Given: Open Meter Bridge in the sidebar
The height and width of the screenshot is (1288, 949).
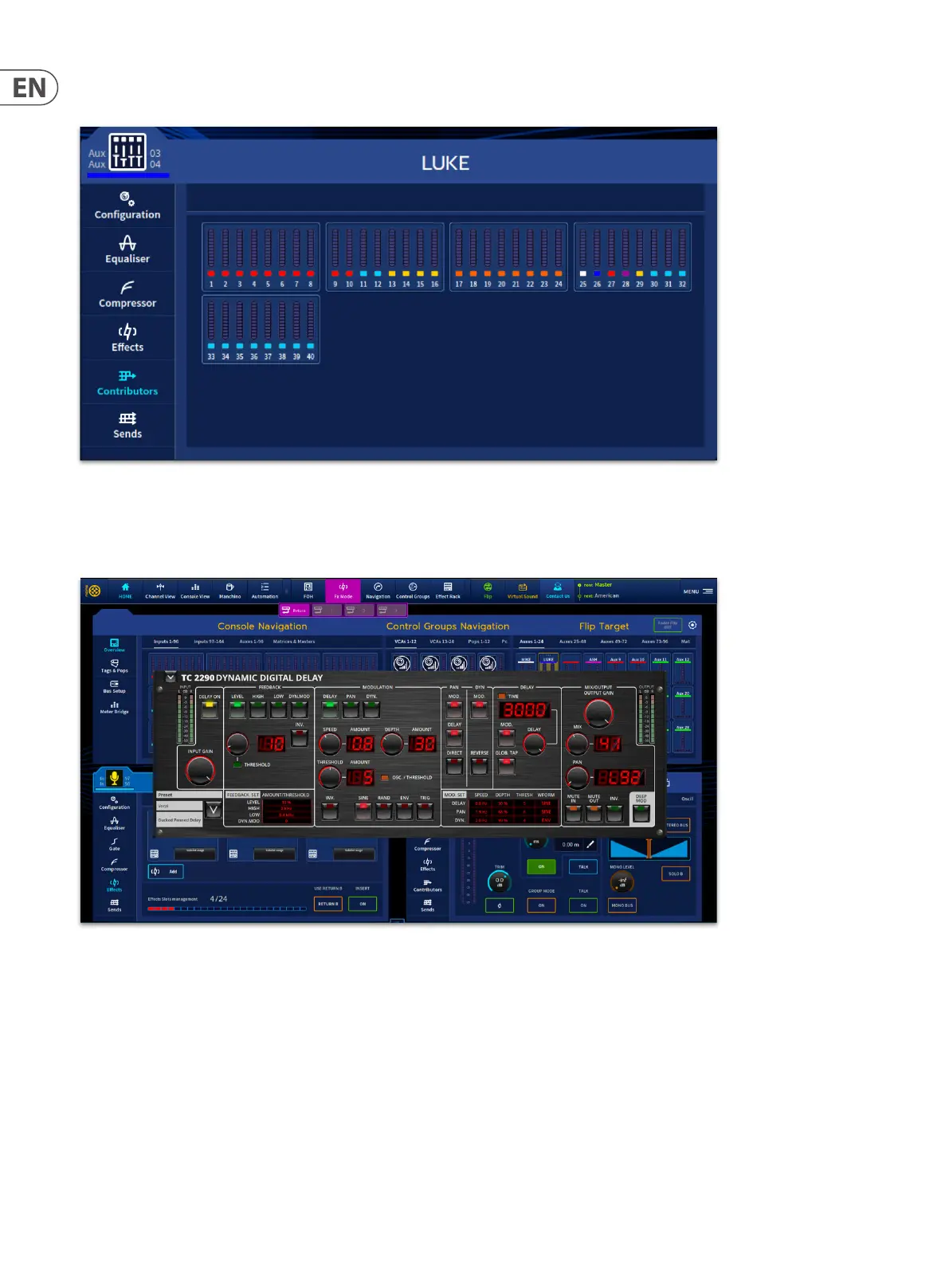Looking at the screenshot, I should pyautogui.click(x=114, y=707).
